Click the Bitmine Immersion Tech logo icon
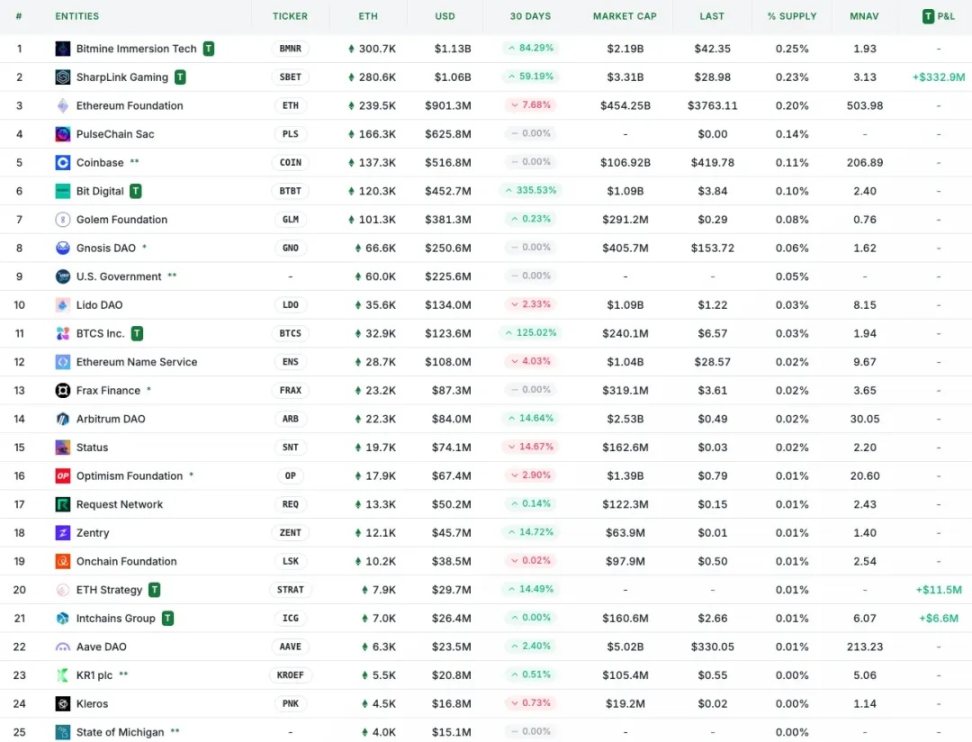 click(63, 48)
